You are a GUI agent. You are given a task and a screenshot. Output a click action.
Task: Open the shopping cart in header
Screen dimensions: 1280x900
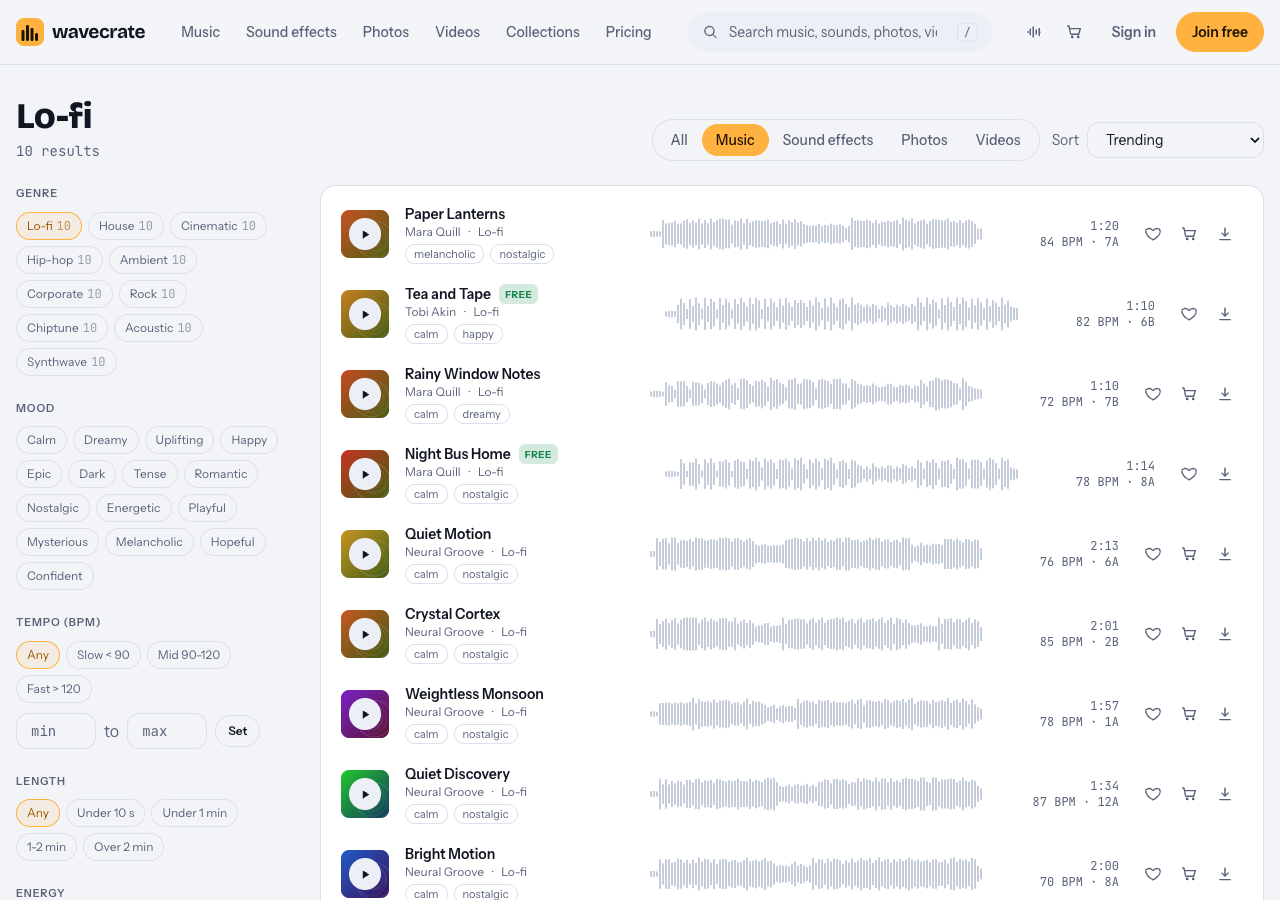(x=1074, y=32)
